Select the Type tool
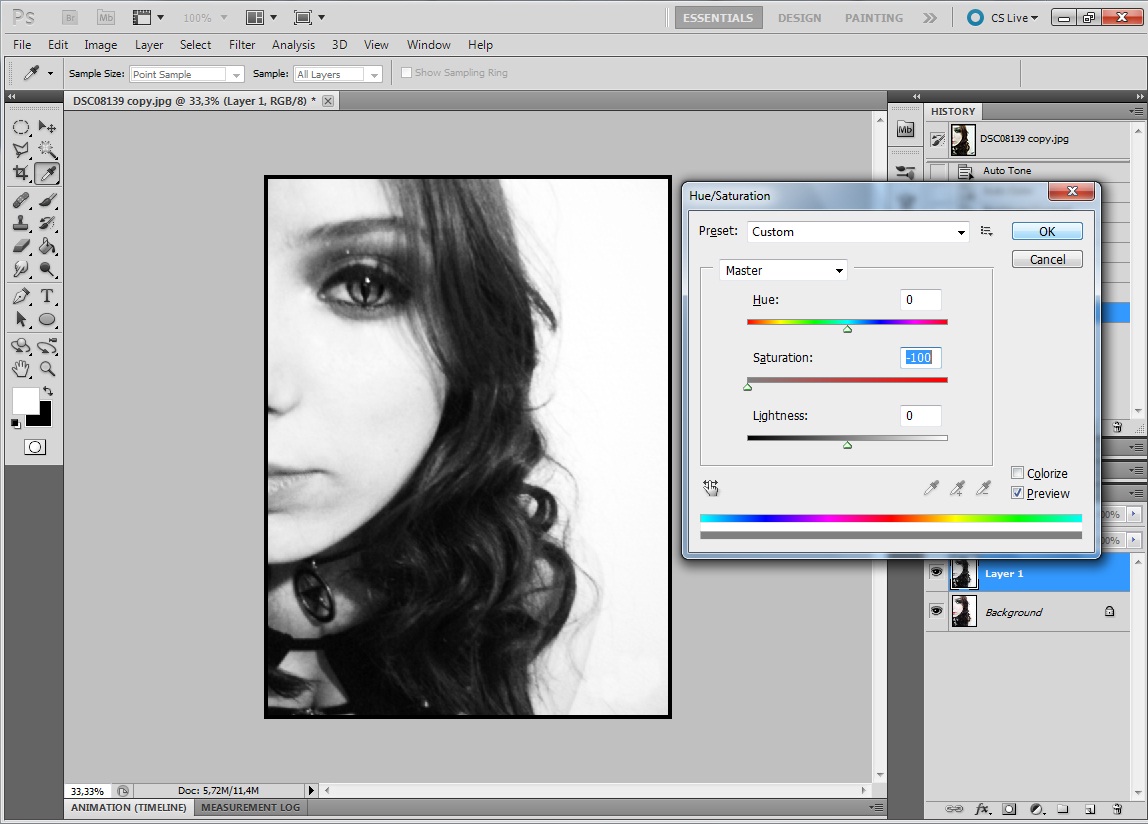The height and width of the screenshot is (824, 1148). [47, 296]
